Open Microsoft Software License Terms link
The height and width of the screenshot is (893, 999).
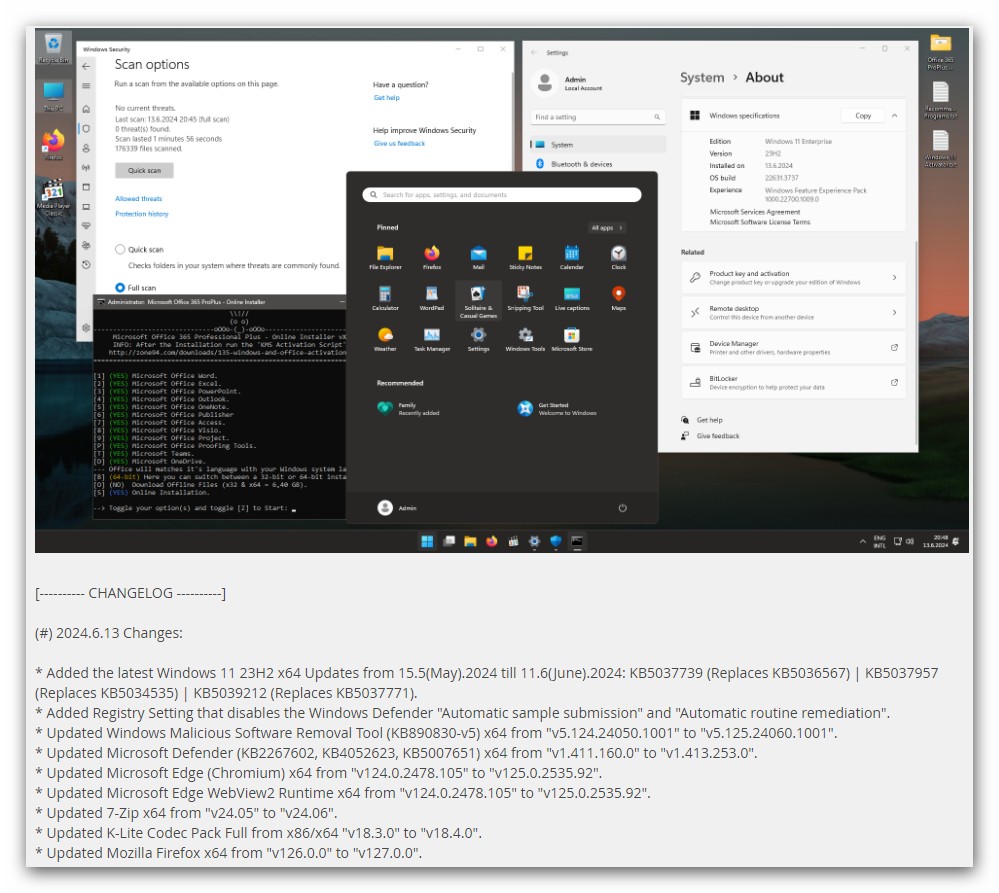coord(759,222)
